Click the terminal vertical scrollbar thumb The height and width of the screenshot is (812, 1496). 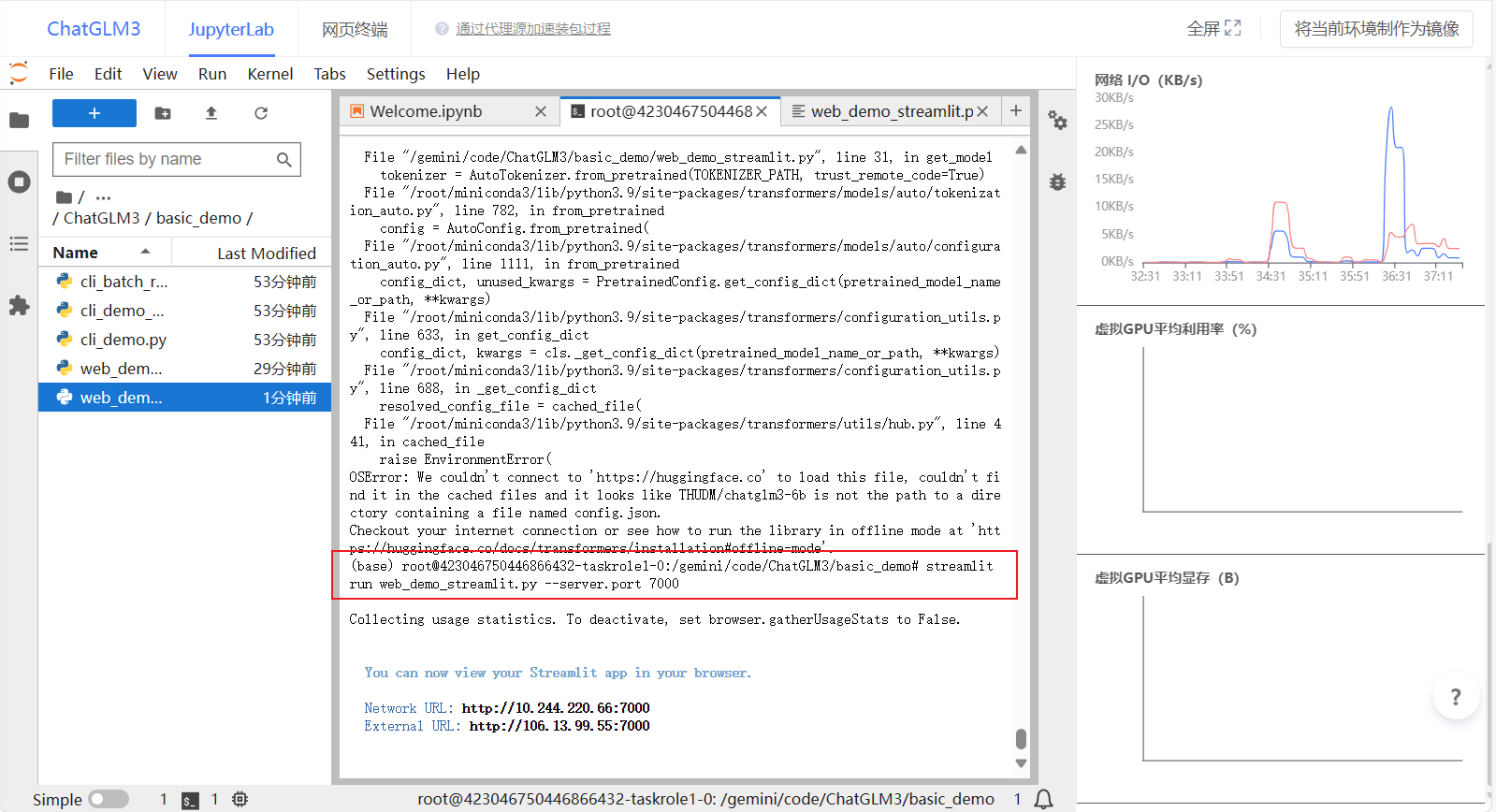[1021, 739]
